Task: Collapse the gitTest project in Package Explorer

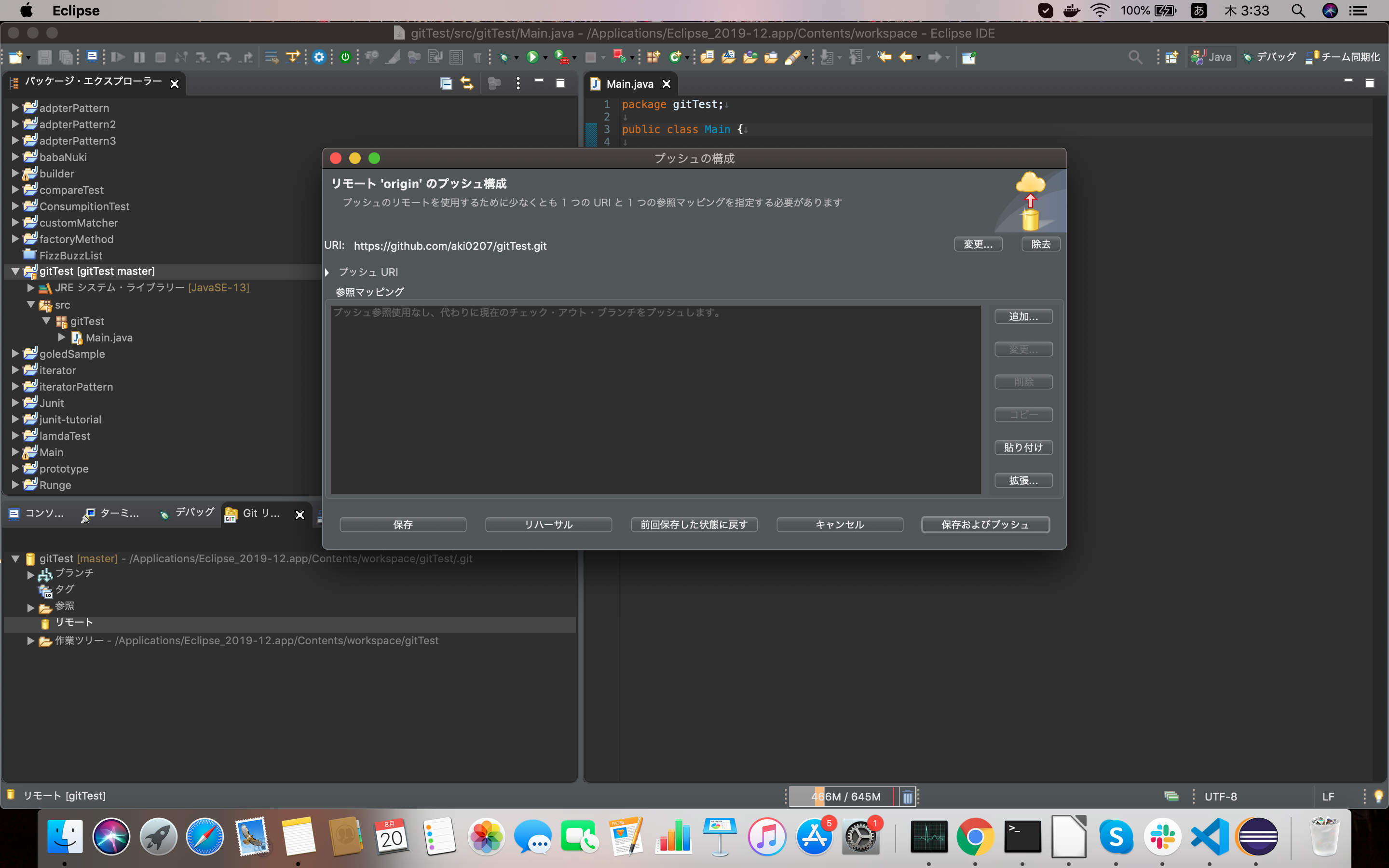Action: pyautogui.click(x=14, y=271)
